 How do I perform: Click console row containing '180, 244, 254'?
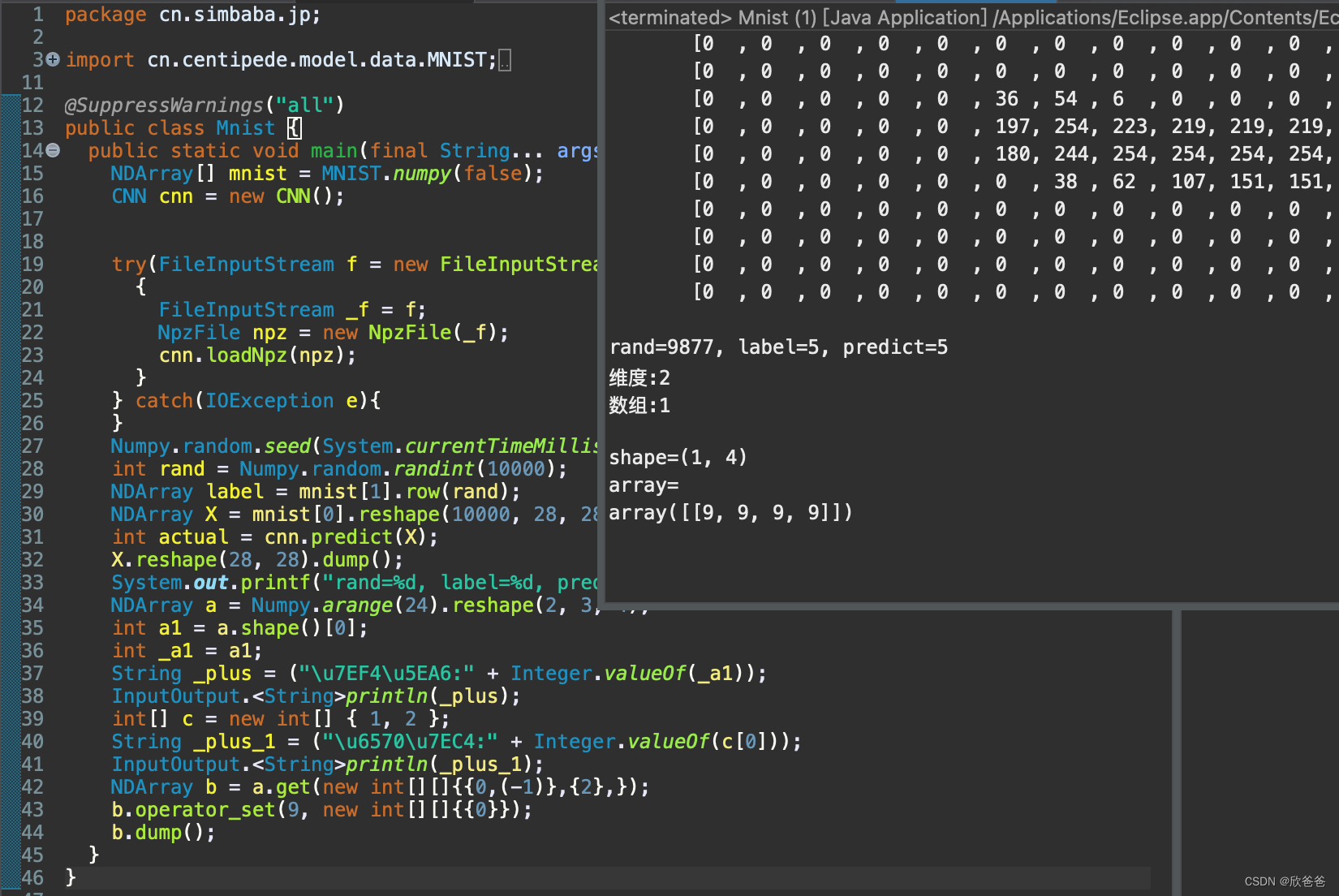(x=1013, y=153)
